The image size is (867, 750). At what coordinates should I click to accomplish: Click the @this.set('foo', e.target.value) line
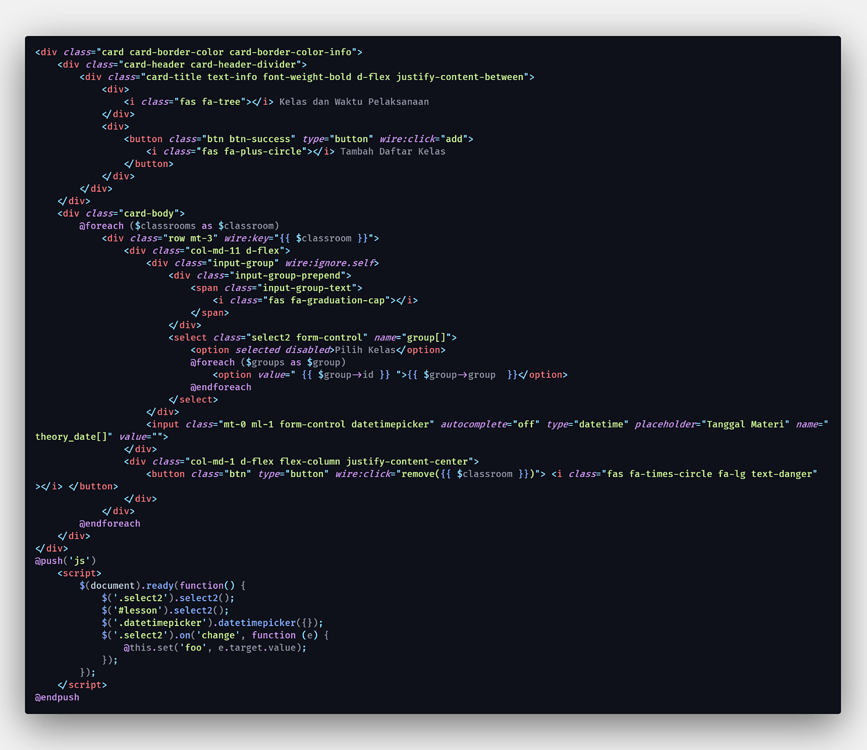[x=215, y=647]
